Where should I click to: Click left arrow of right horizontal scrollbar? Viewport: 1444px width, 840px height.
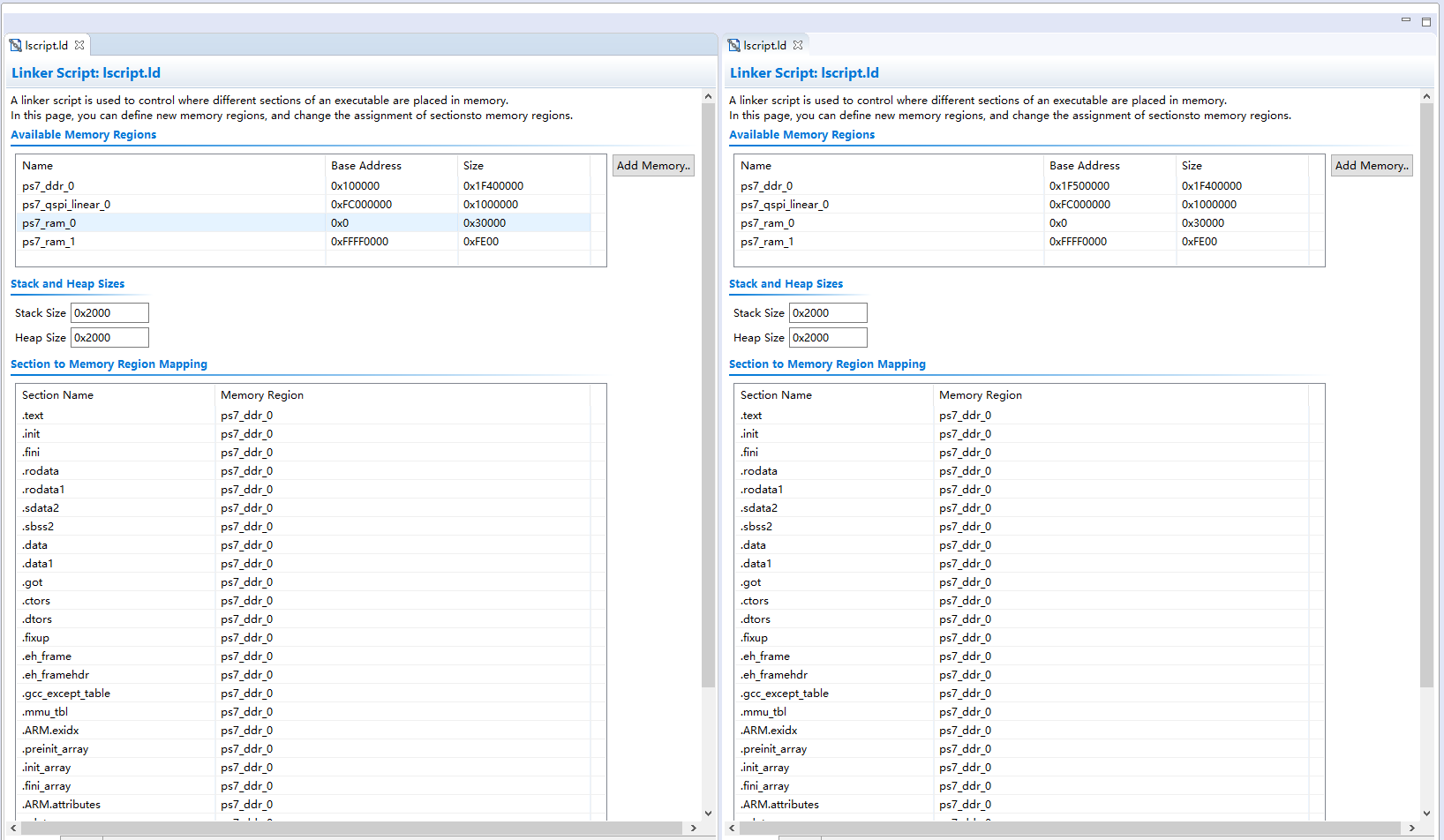point(732,828)
